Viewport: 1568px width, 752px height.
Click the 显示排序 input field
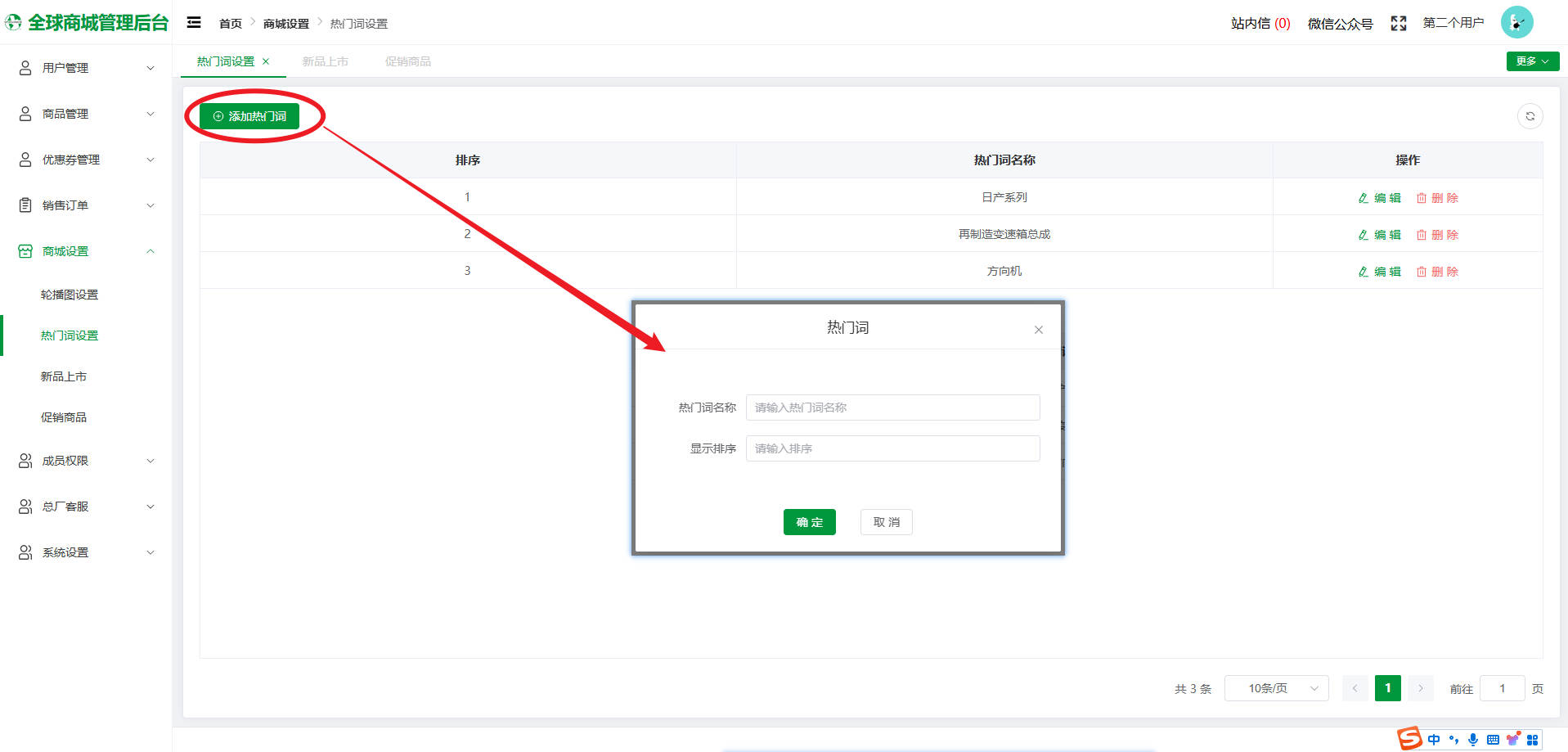point(892,448)
